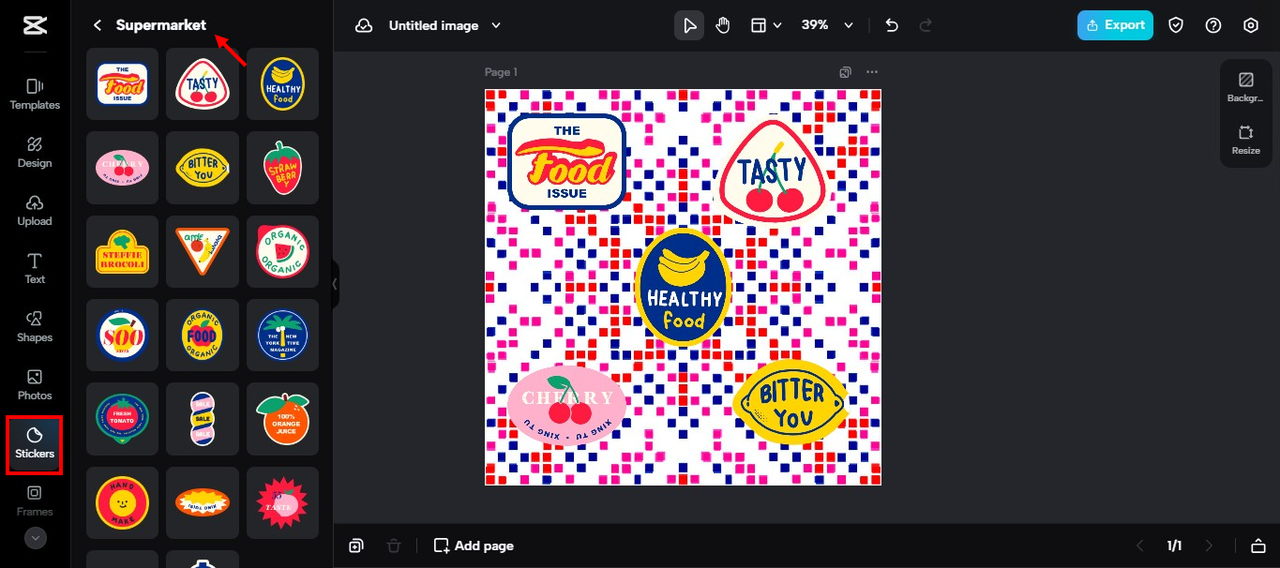
Task: Click the delete page trash icon
Action: coord(394,546)
